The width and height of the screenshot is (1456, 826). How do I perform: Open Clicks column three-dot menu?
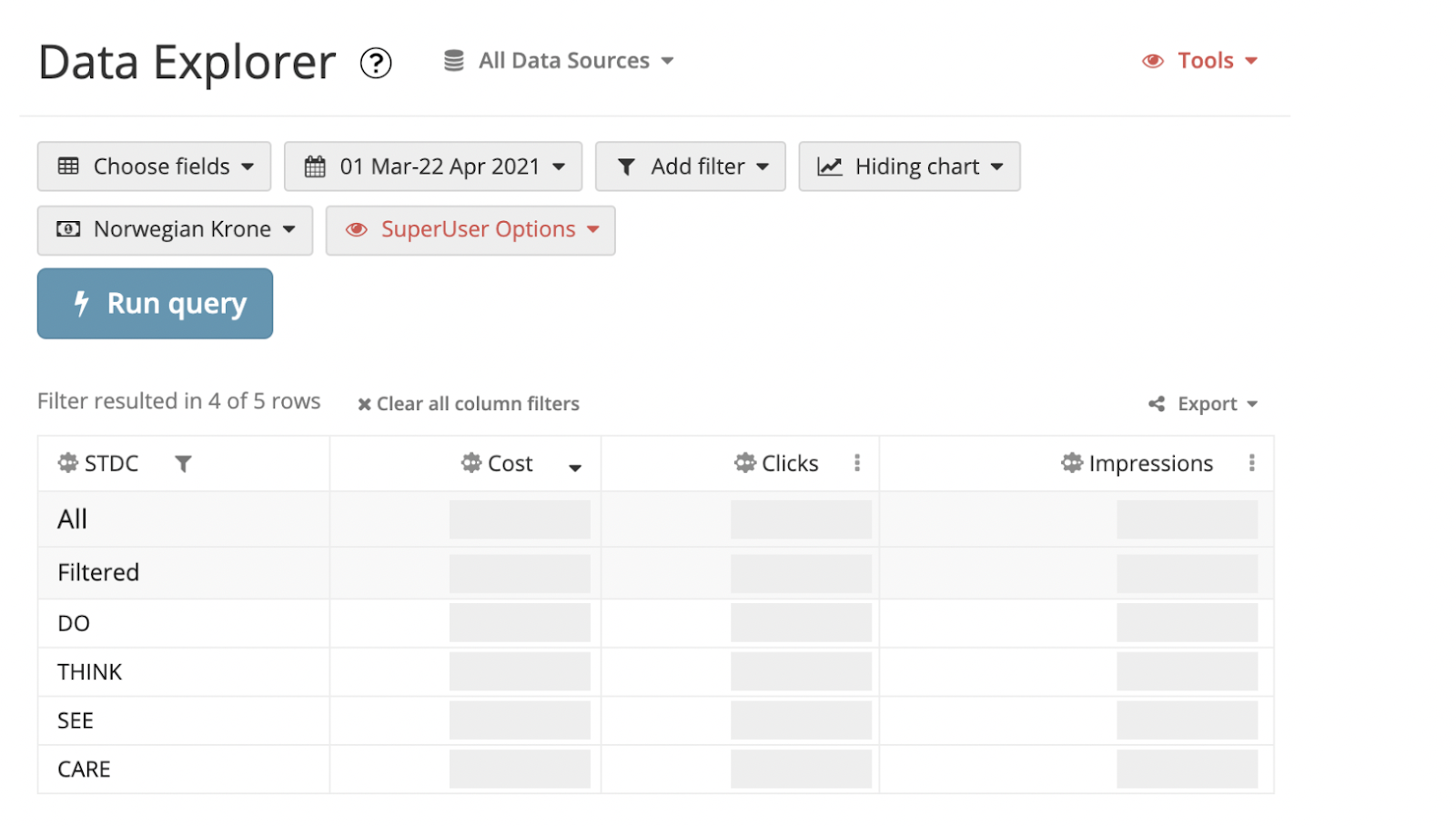pos(857,463)
